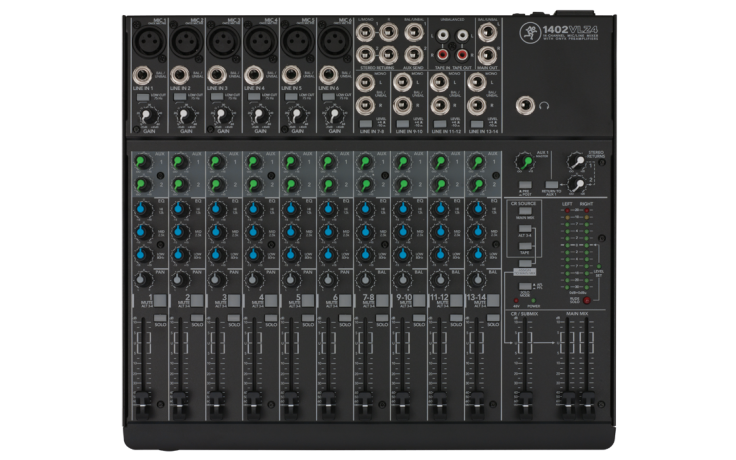Mute stereo channel 9-10
The width and height of the screenshot is (736, 460).
[420, 300]
